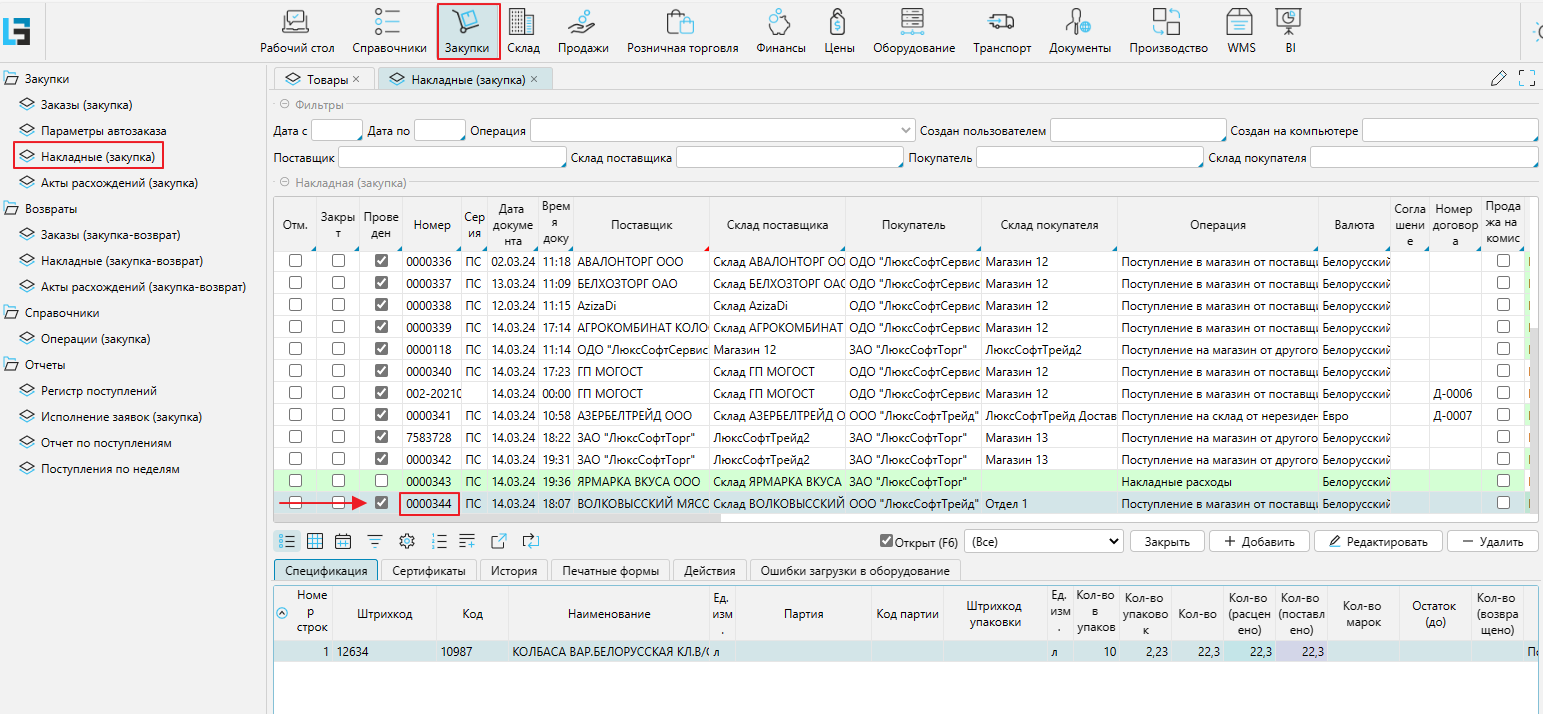Open the Транспорт truck icon
Screen dimensions: 1543x714
coord(1001,22)
